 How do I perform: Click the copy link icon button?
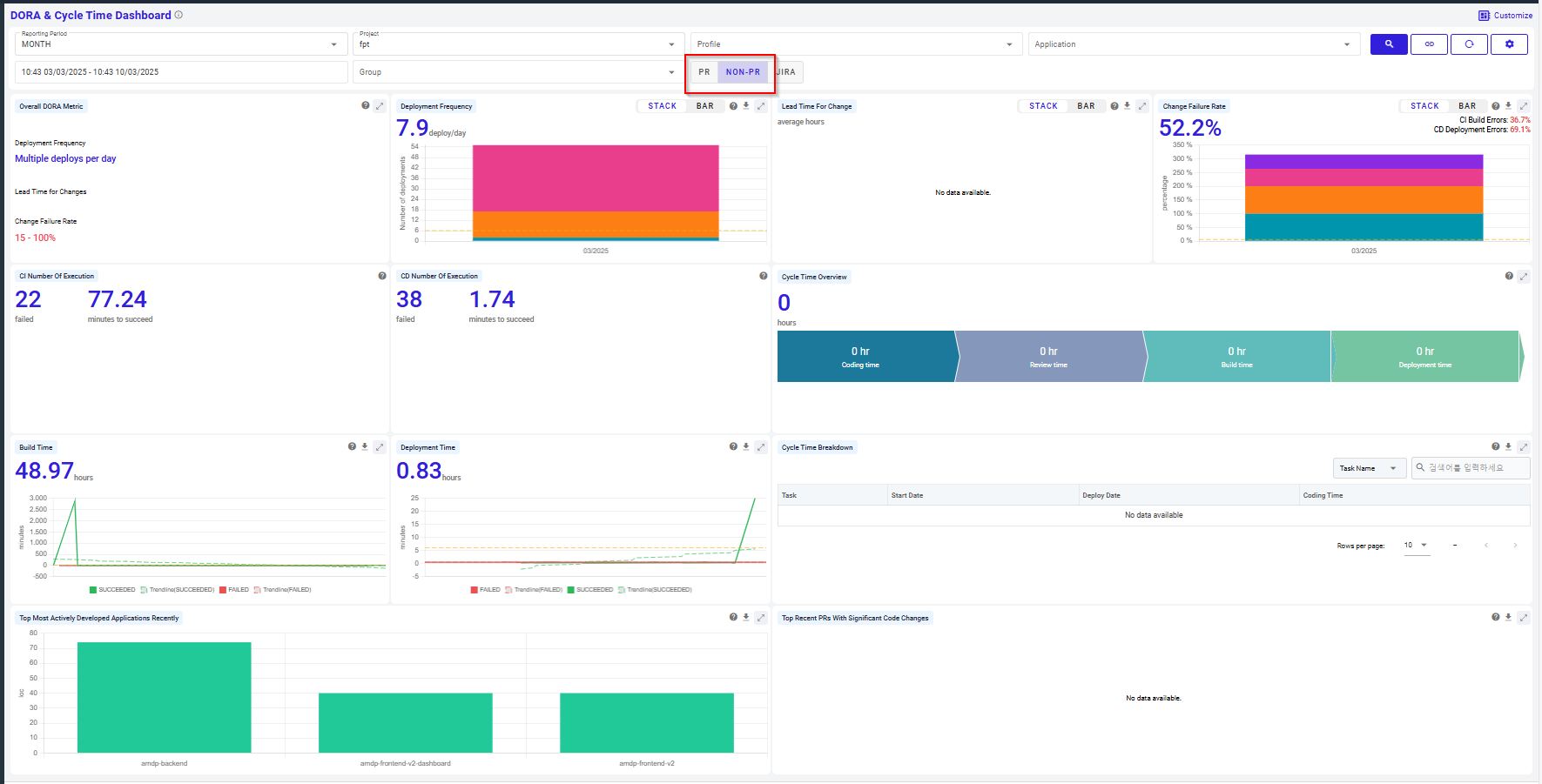[1429, 44]
